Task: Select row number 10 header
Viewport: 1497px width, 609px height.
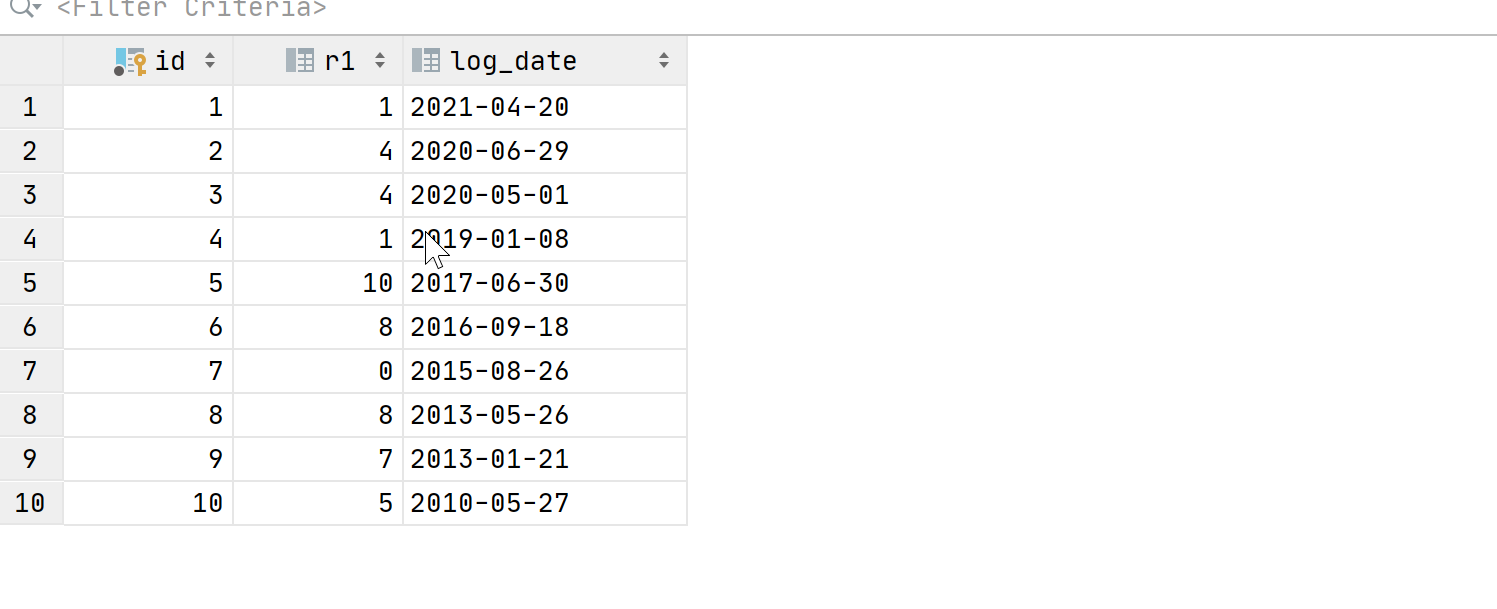Action: click(x=31, y=503)
